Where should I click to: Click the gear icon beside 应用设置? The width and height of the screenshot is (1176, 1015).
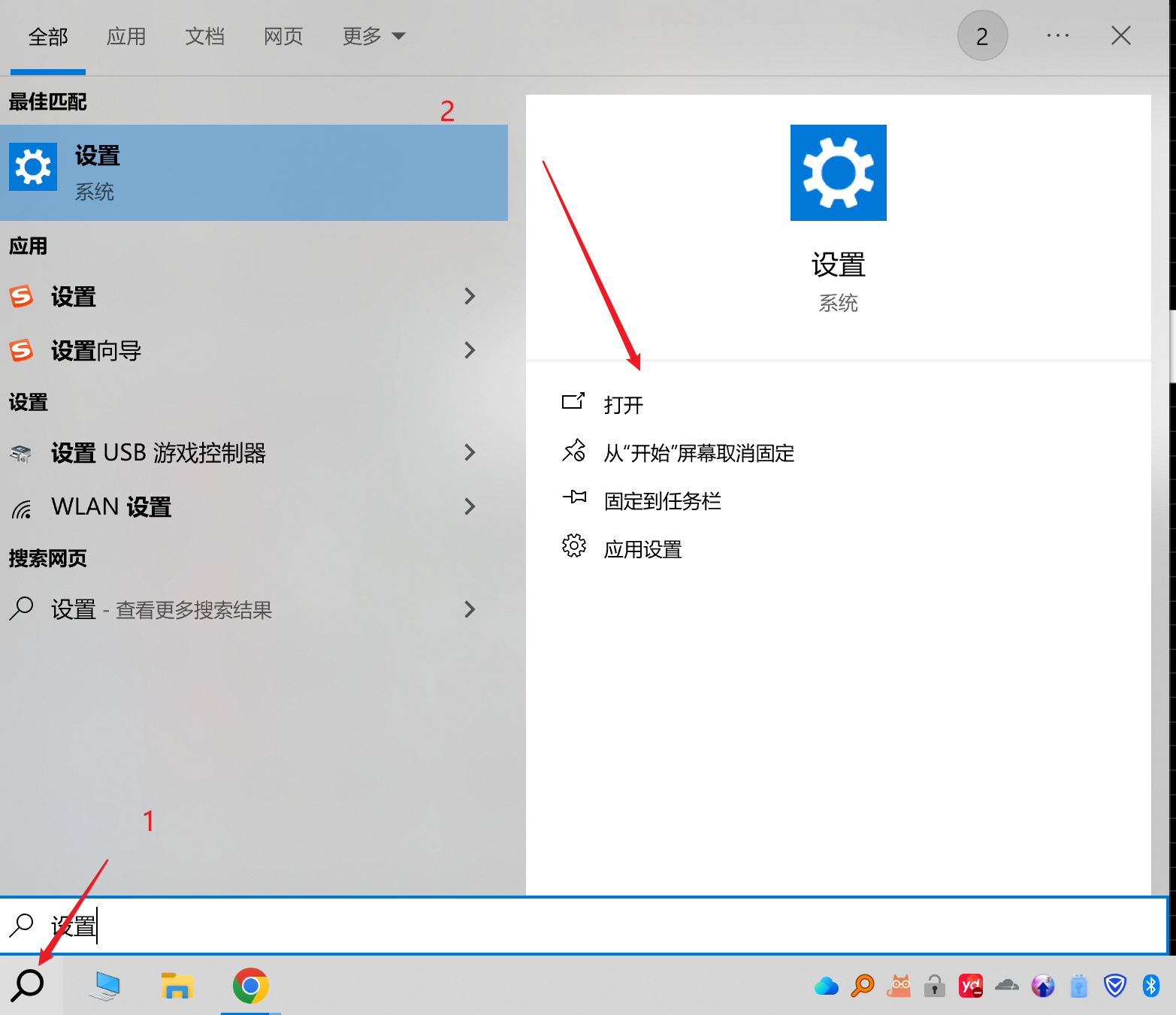coord(574,545)
